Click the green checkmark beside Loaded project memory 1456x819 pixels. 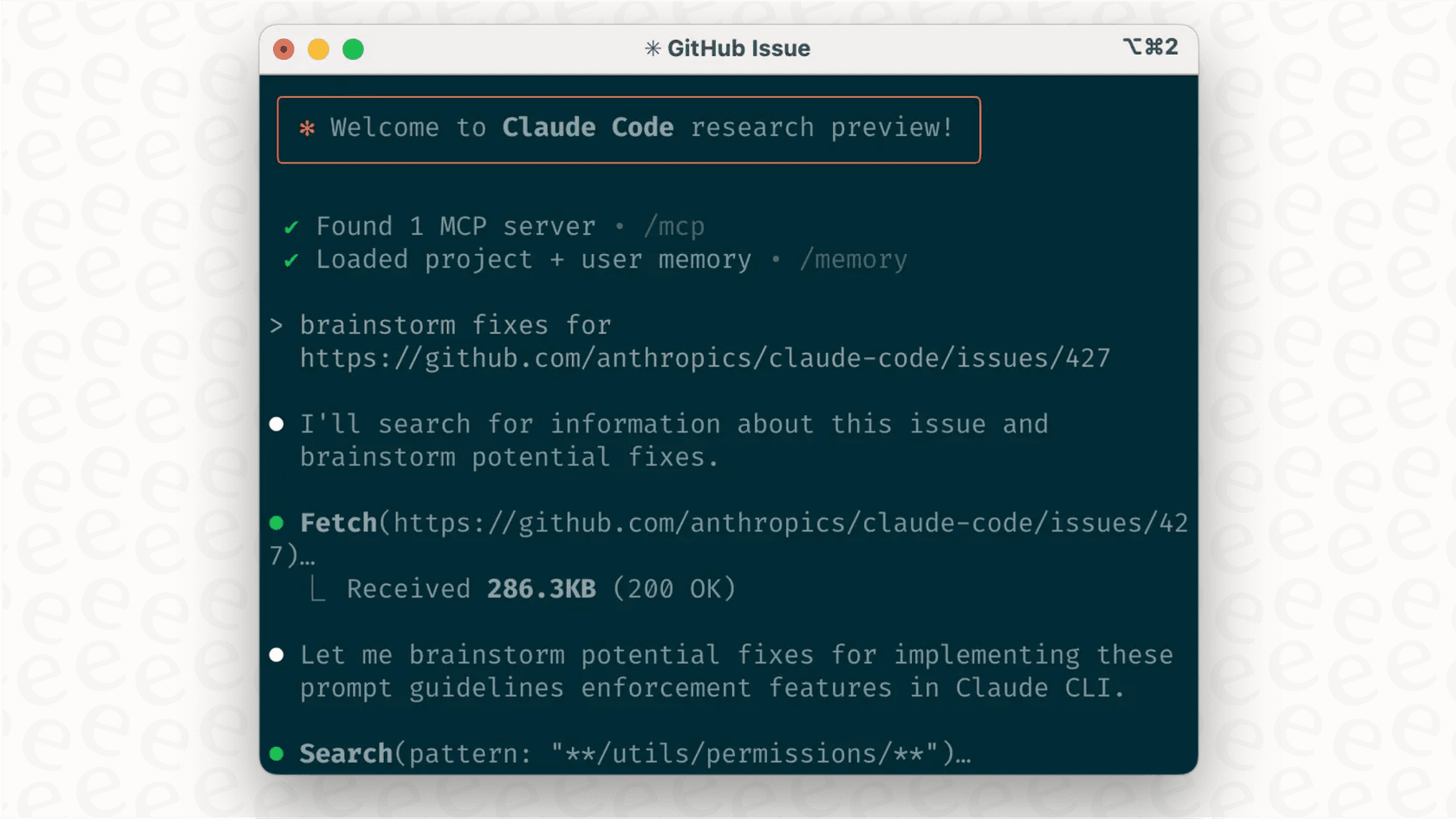point(289,259)
